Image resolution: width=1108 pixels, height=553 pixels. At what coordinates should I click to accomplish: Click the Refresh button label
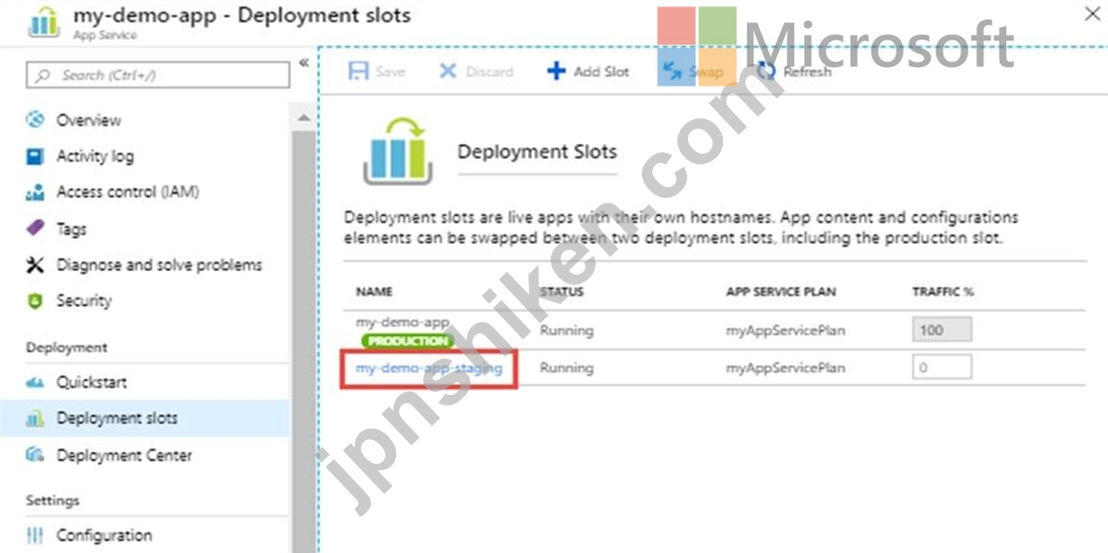[x=807, y=71]
